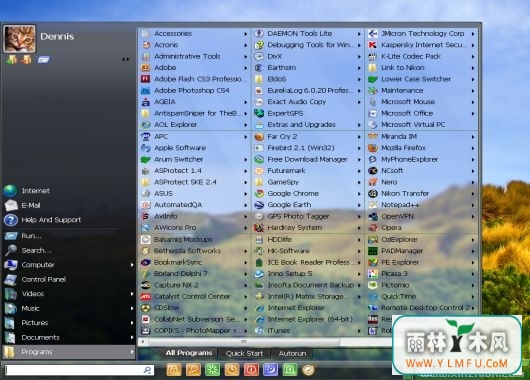Switch to the All Programs tab
This screenshot has height=380, width=530.
[189, 353]
